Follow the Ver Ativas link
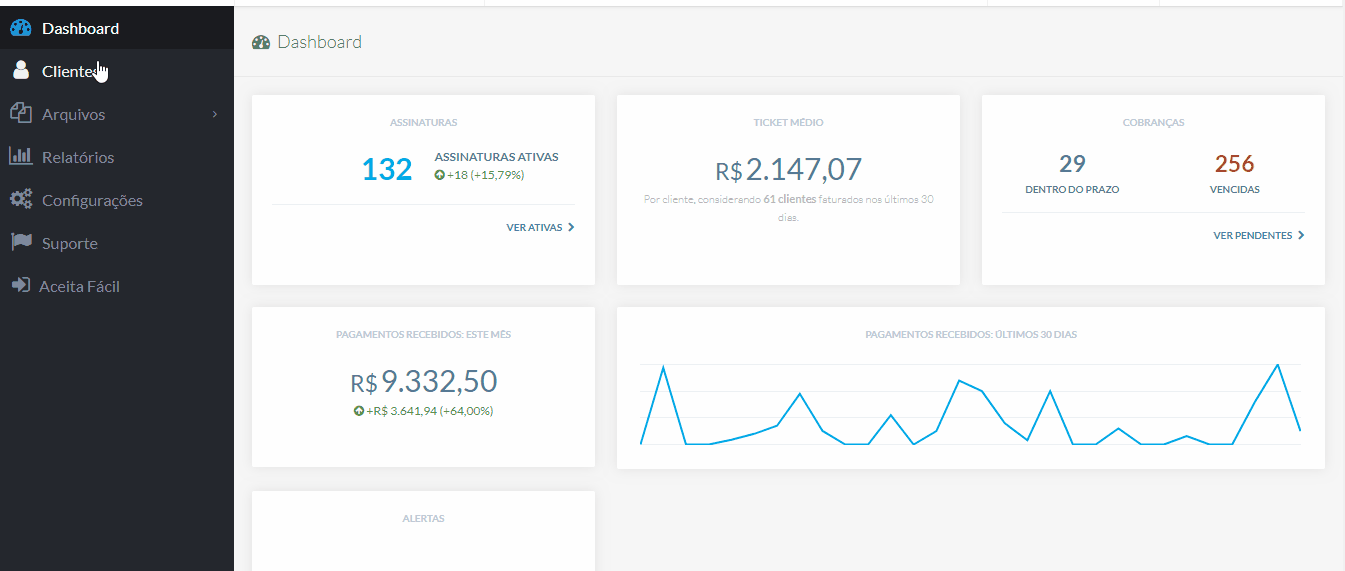This screenshot has width=1345, height=571. pos(534,228)
